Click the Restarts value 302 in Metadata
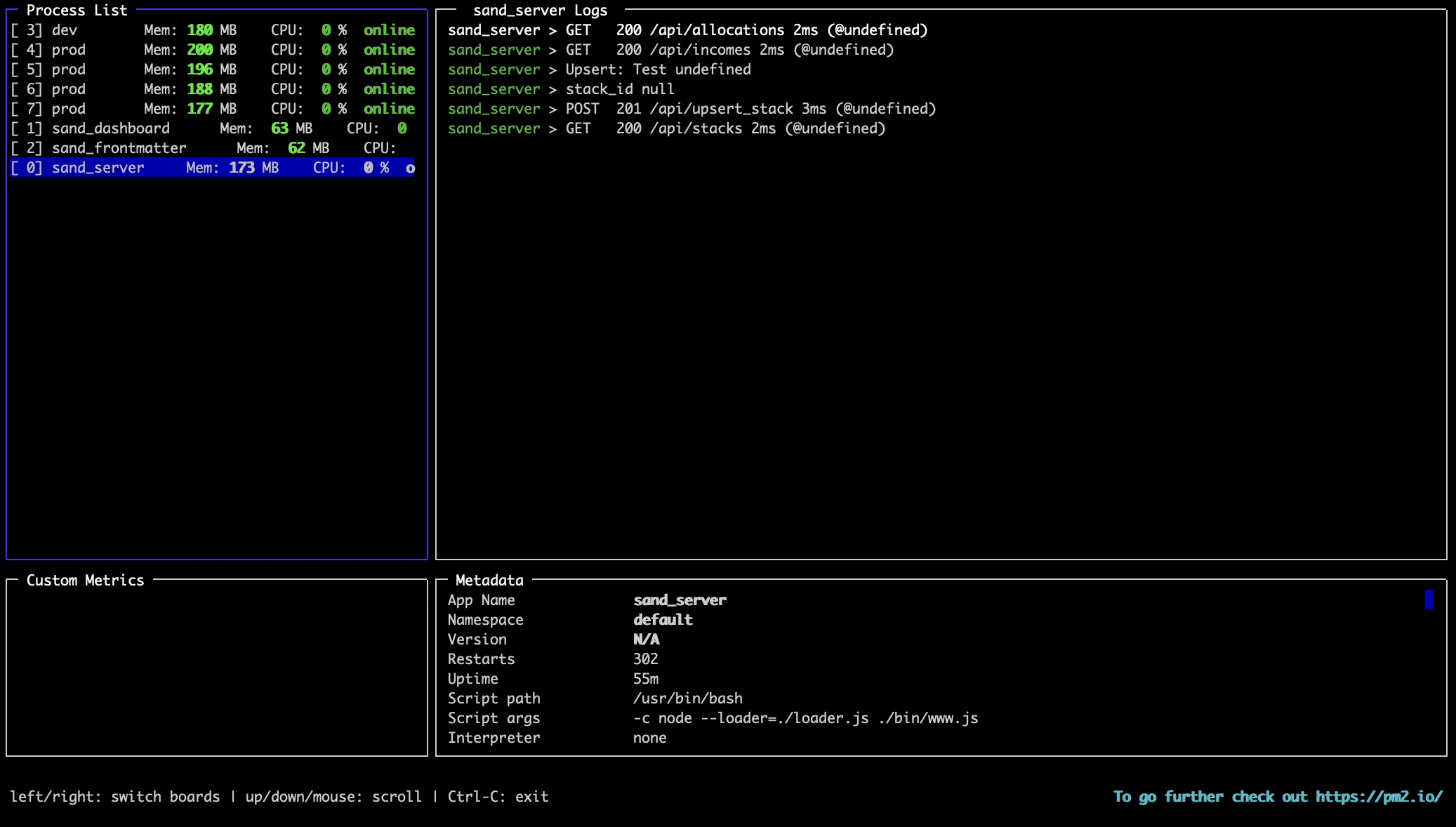Screen dimensions: 1456x827 click(x=645, y=659)
